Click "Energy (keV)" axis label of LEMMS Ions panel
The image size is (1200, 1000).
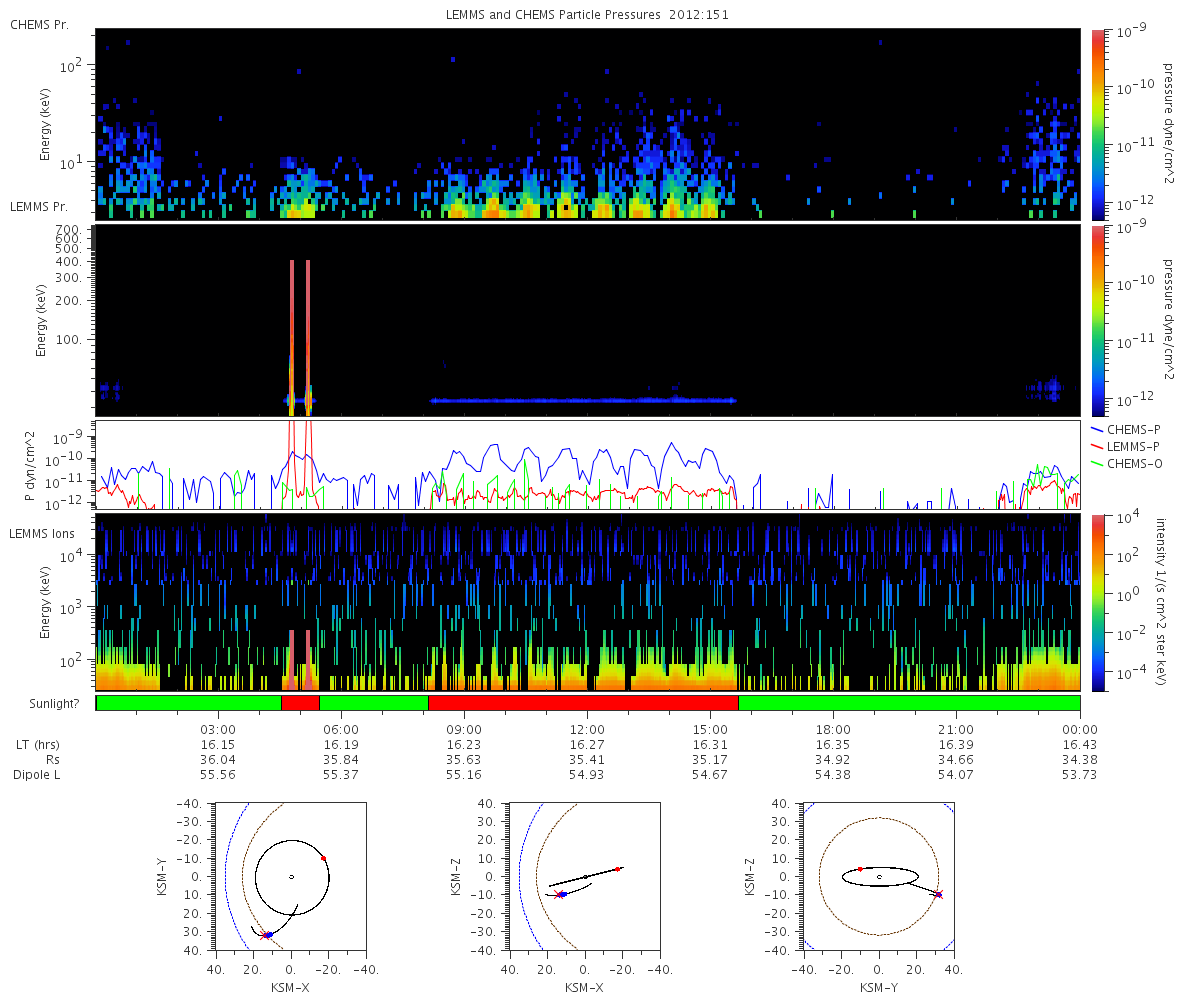[45, 603]
